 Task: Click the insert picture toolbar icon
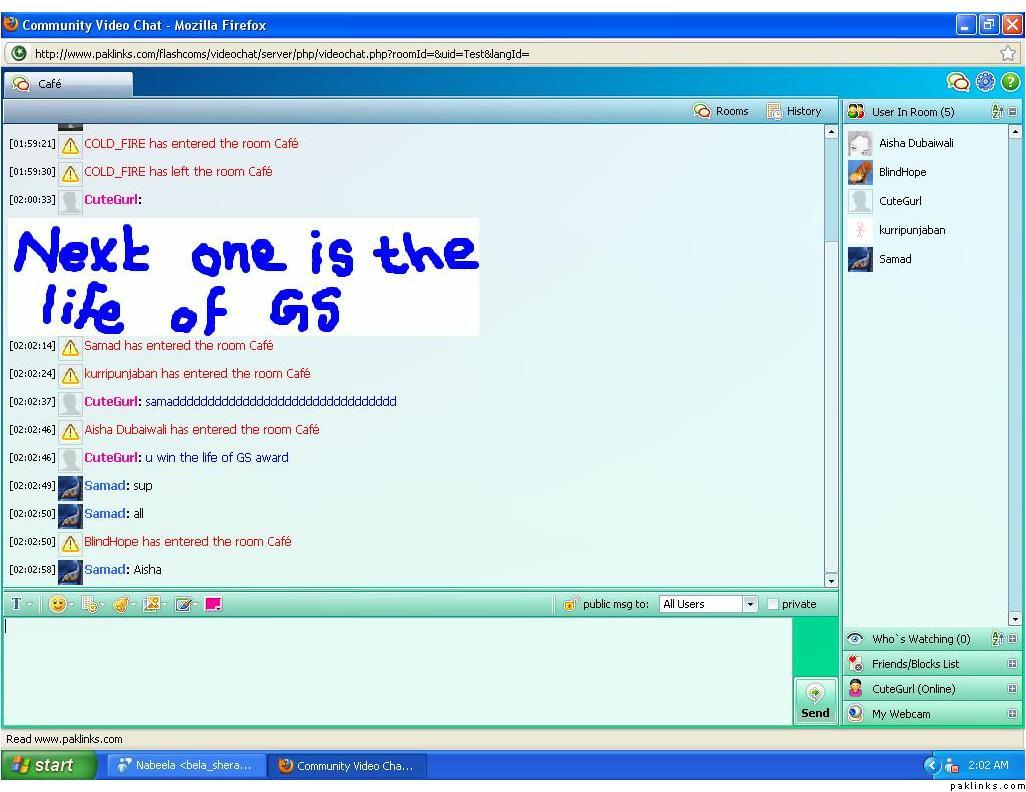[x=151, y=604]
